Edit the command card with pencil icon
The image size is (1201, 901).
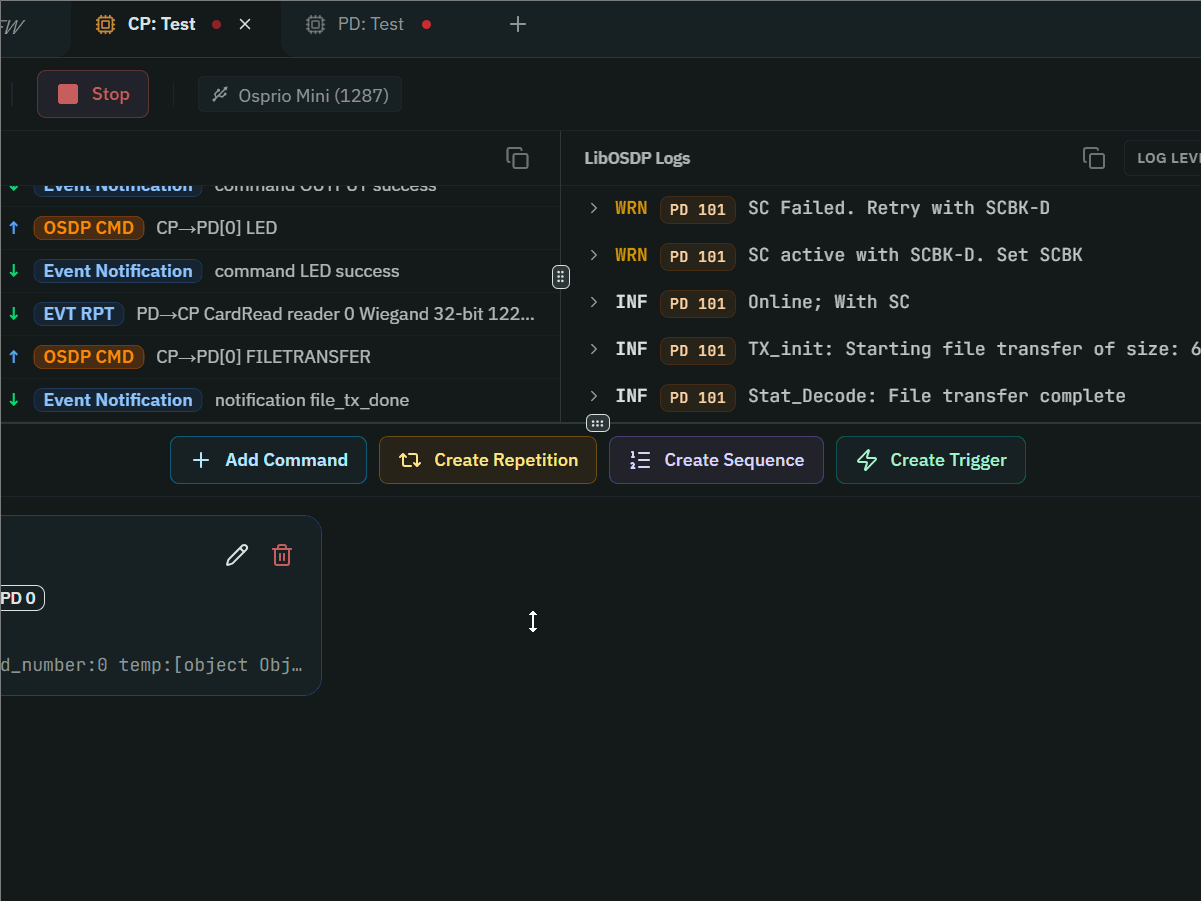pos(237,555)
